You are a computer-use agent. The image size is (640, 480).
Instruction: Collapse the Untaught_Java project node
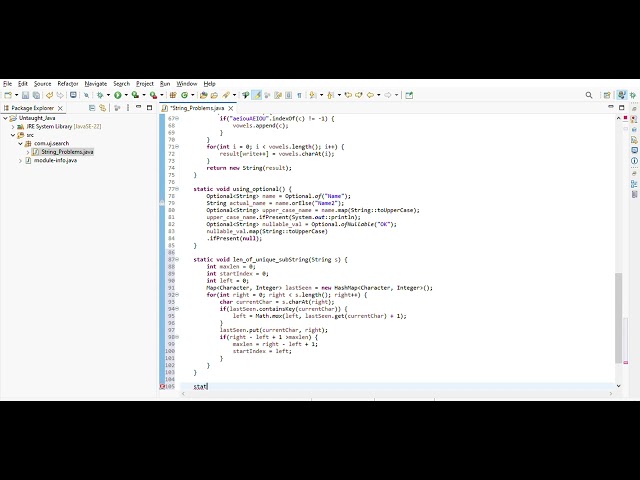(5, 118)
